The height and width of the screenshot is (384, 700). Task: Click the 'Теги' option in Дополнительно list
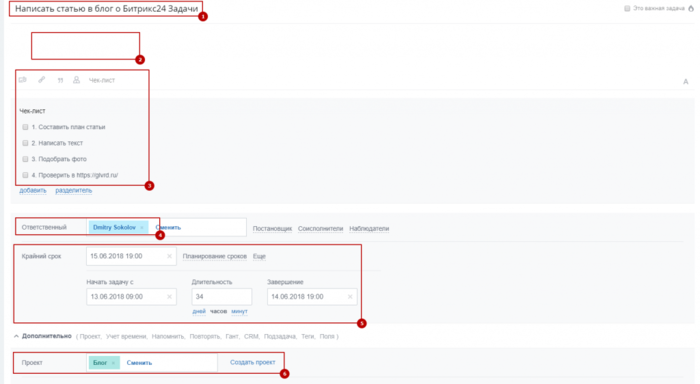point(308,337)
